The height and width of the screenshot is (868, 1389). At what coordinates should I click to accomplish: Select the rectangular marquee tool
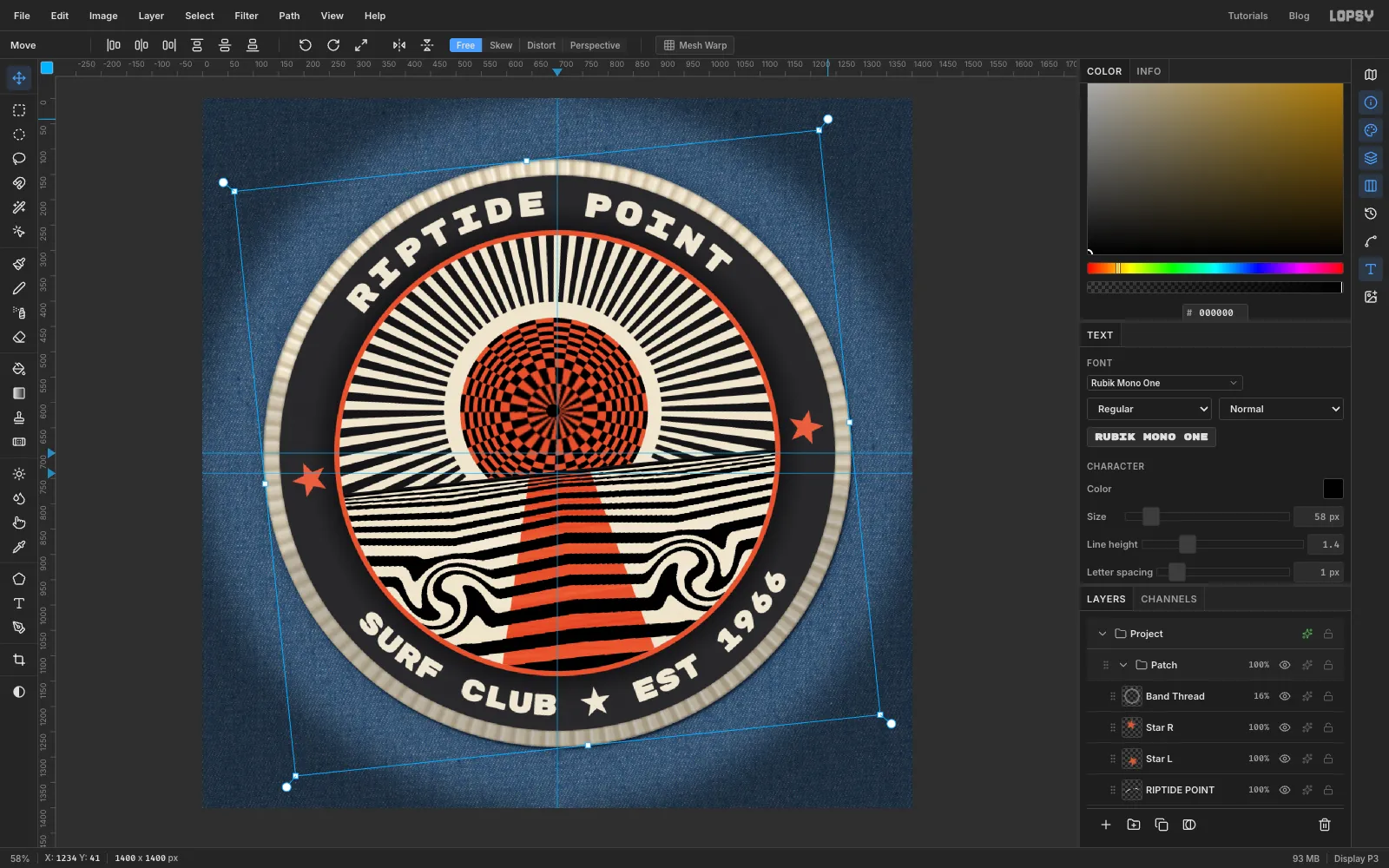[19, 110]
